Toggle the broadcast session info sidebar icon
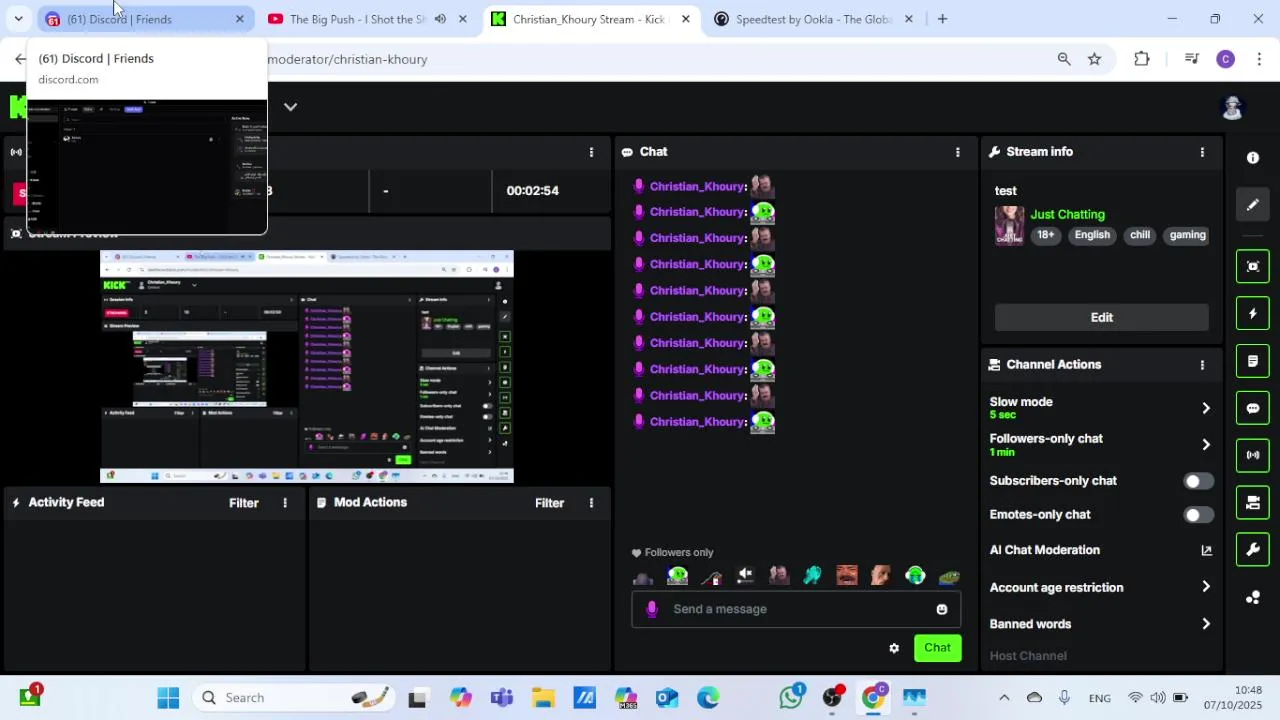The image size is (1280, 720). (1253, 455)
